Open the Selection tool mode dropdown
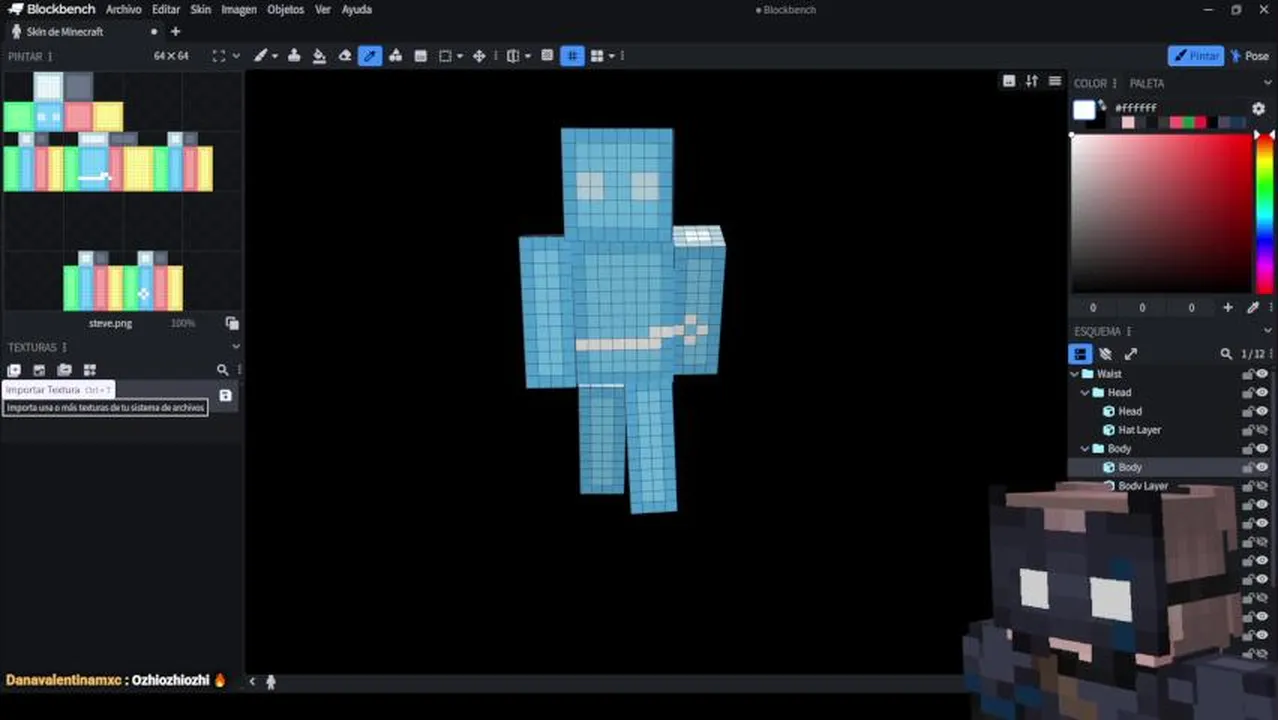Screen dimensions: 1278x720 [x=460, y=56]
